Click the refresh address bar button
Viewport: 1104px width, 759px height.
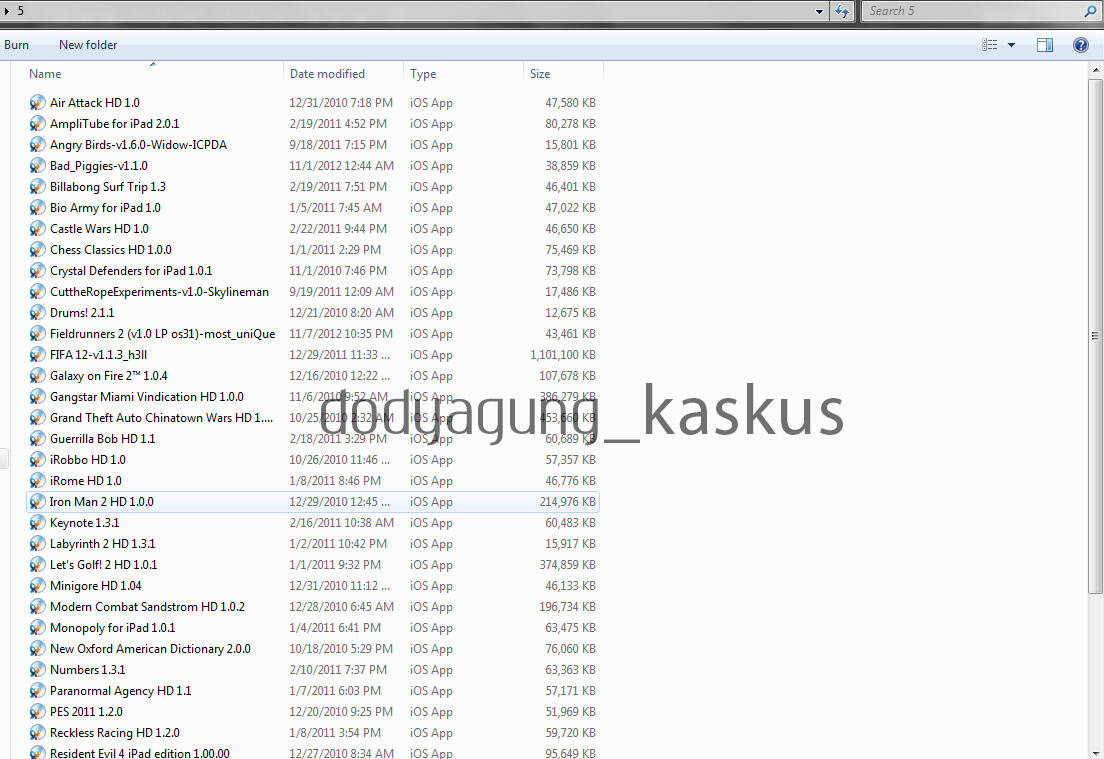[842, 11]
